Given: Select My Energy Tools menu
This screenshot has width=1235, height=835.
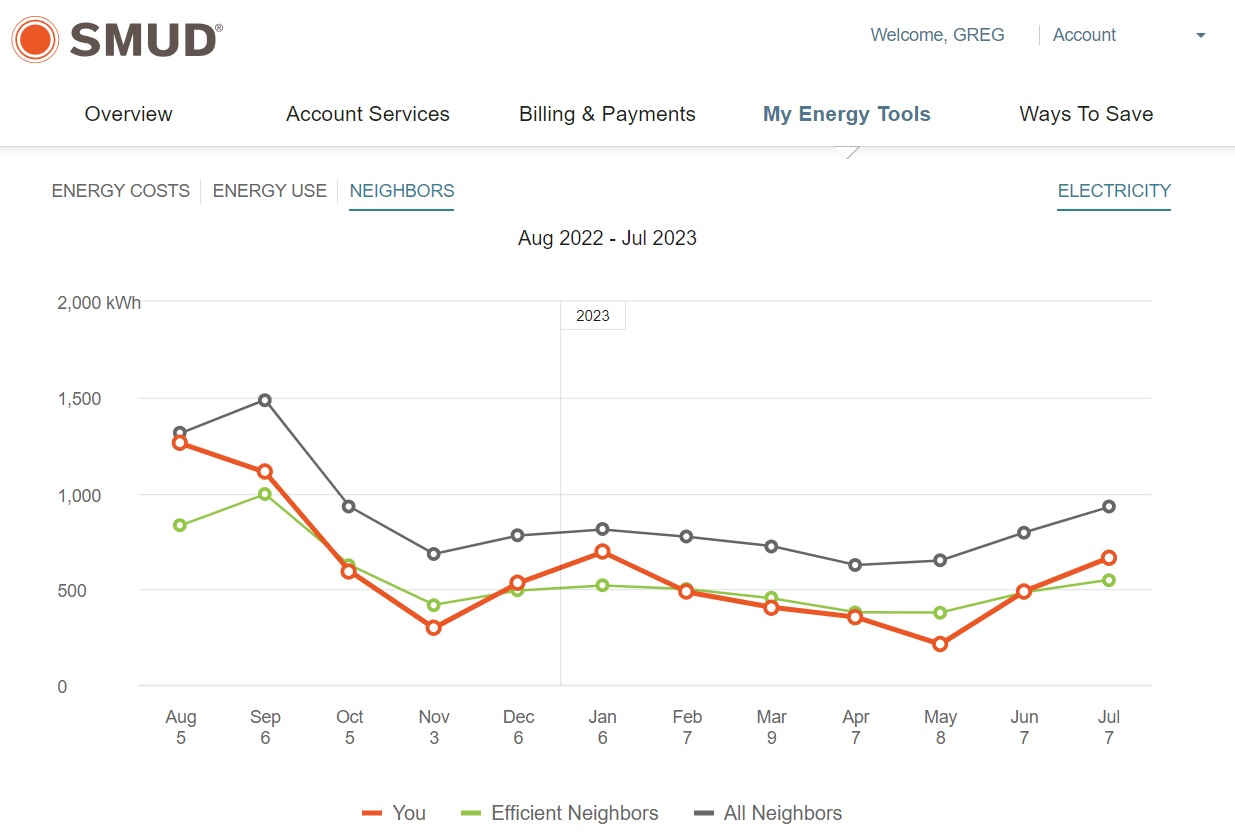Looking at the screenshot, I should [x=846, y=114].
